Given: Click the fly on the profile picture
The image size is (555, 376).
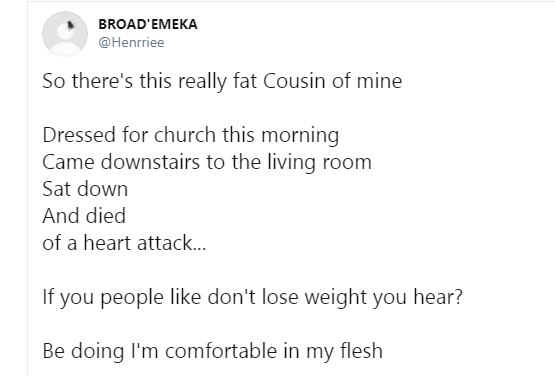Looking at the screenshot, I should click(70, 25).
